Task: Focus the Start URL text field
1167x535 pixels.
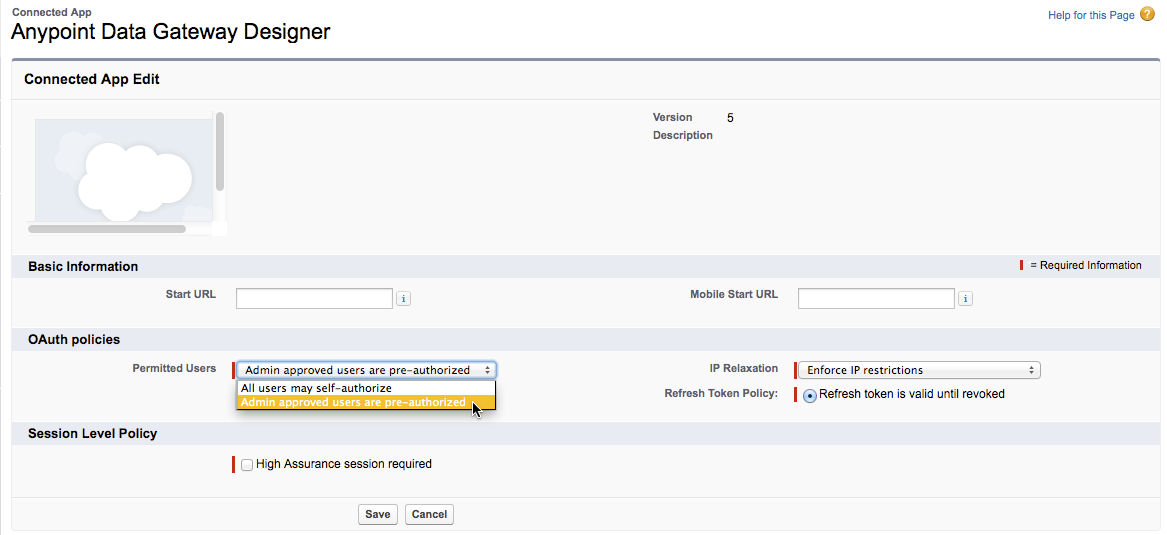Action: pos(314,298)
